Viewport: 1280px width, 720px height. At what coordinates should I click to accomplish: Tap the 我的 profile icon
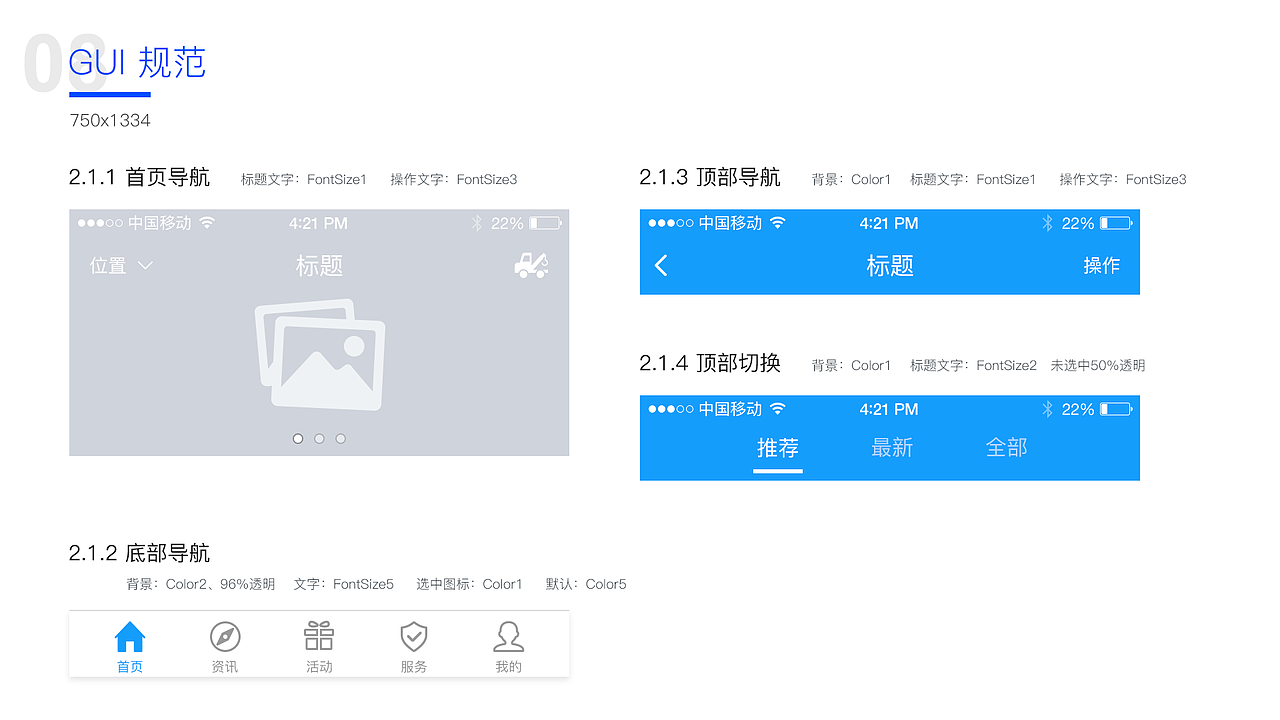tap(508, 637)
